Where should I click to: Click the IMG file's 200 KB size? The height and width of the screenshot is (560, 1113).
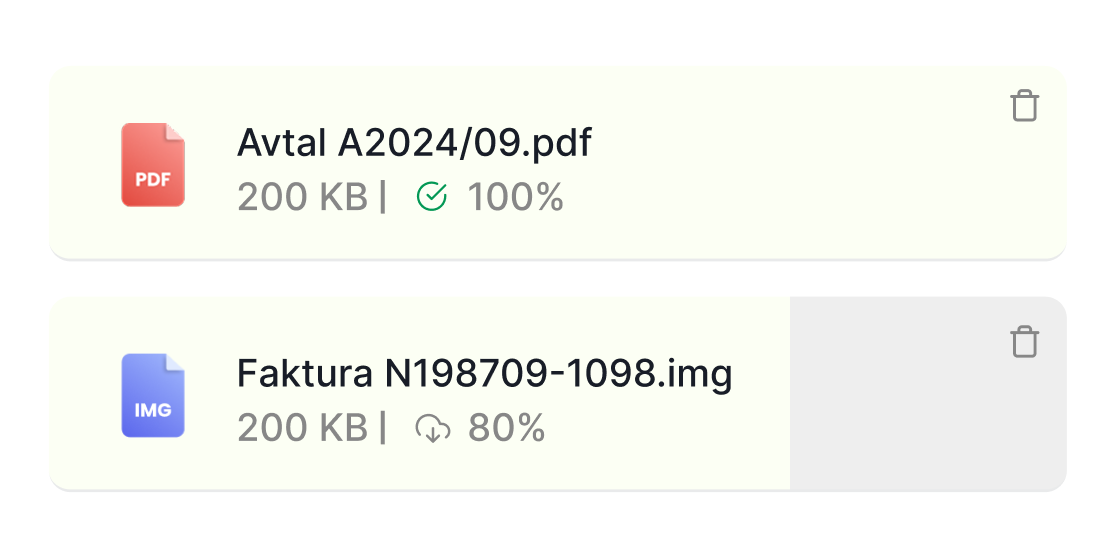[x=302, y=429]
